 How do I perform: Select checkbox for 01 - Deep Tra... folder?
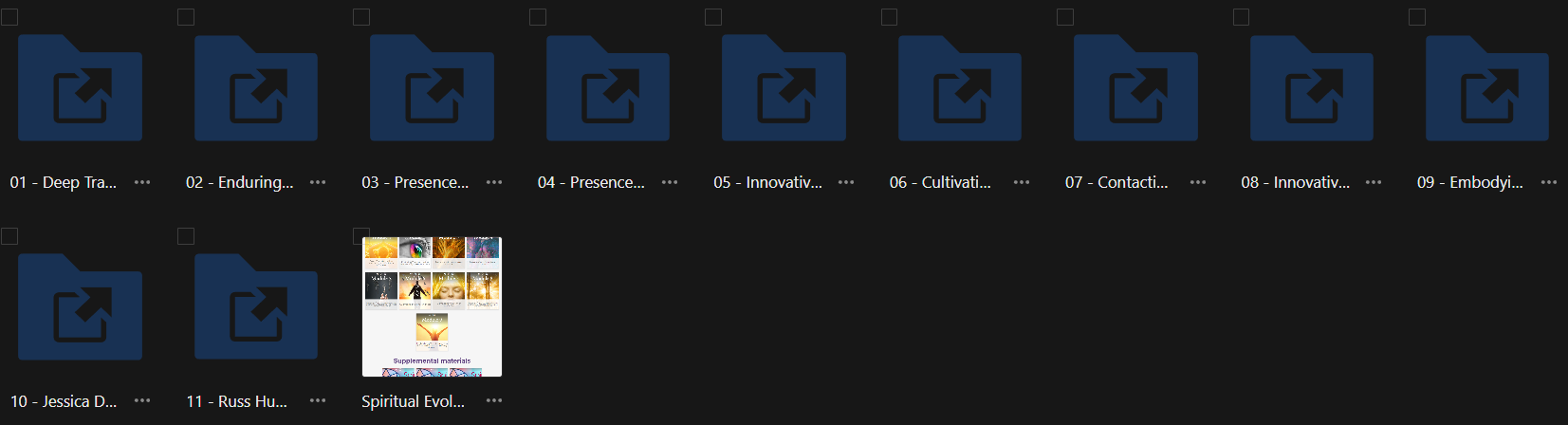9,17
